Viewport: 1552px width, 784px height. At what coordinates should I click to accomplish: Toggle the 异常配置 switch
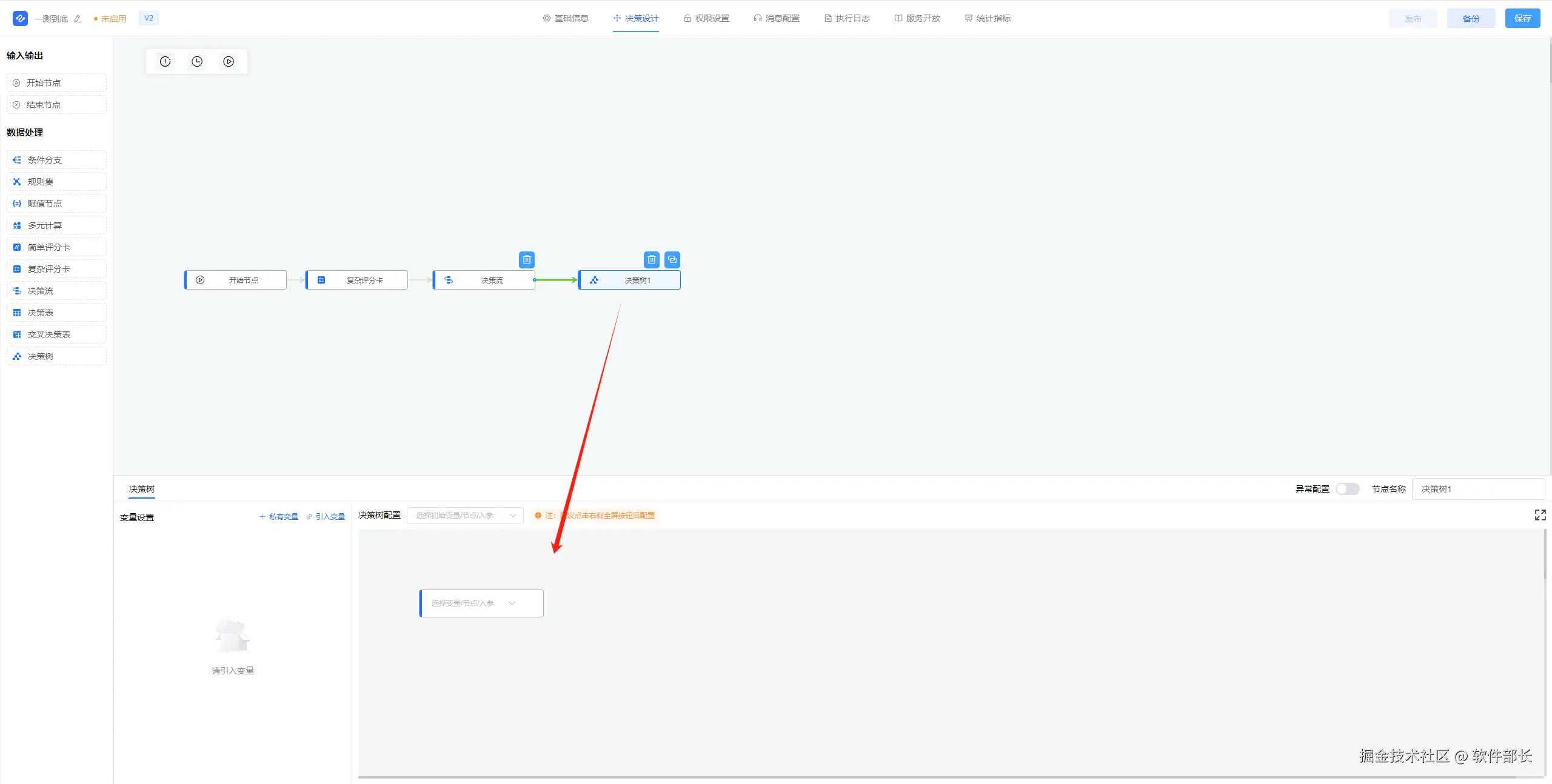click(x=1347, y=489)
